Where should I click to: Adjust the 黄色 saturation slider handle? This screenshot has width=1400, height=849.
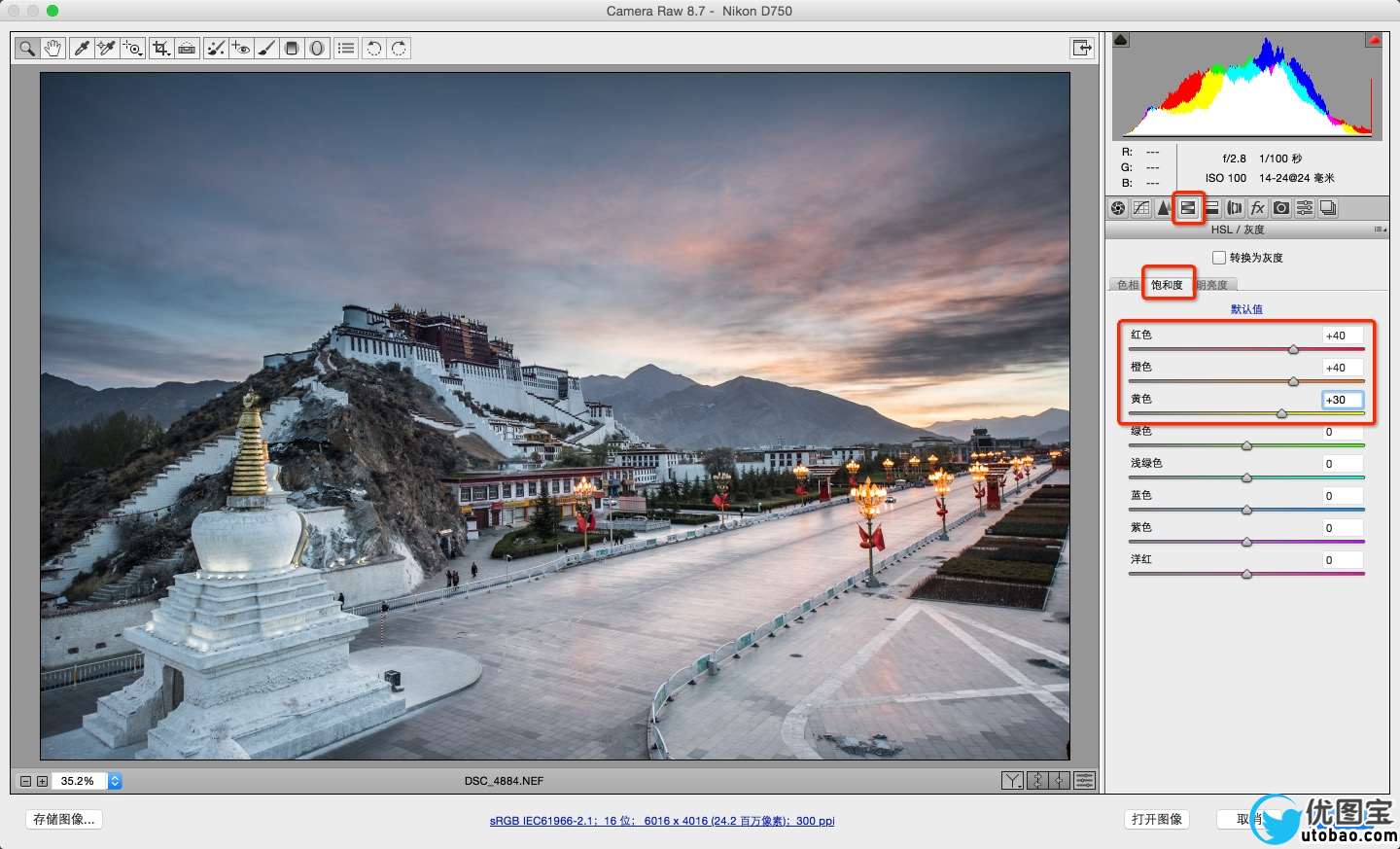tap(1281, 413)
